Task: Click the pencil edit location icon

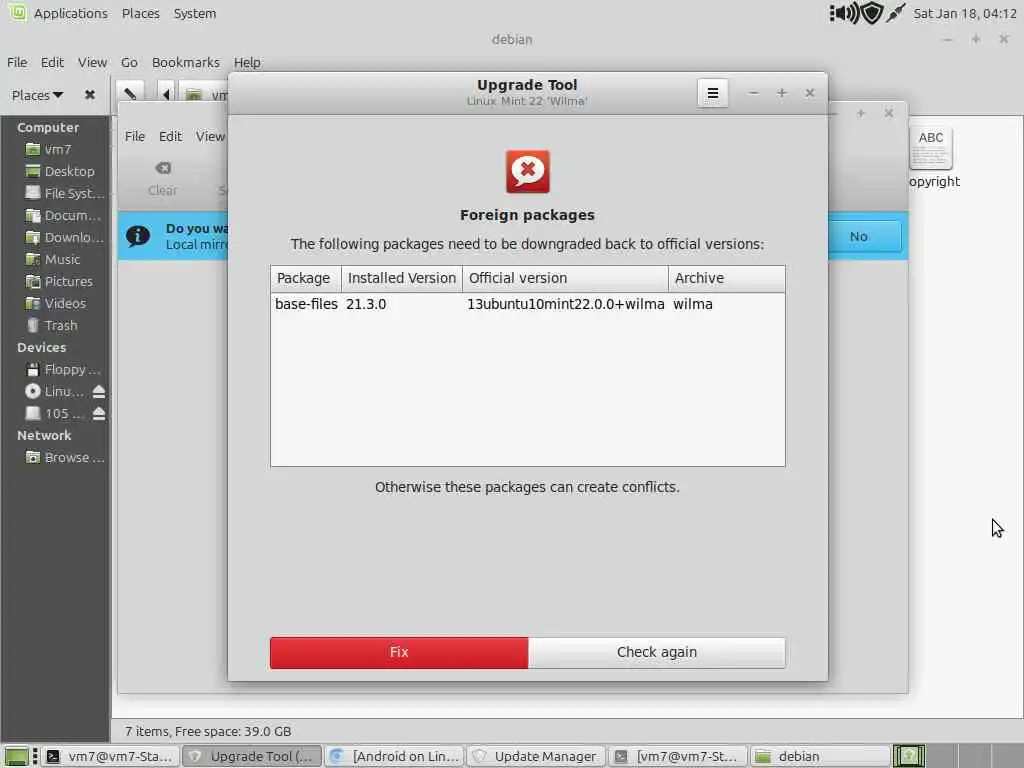Action: 130,94
